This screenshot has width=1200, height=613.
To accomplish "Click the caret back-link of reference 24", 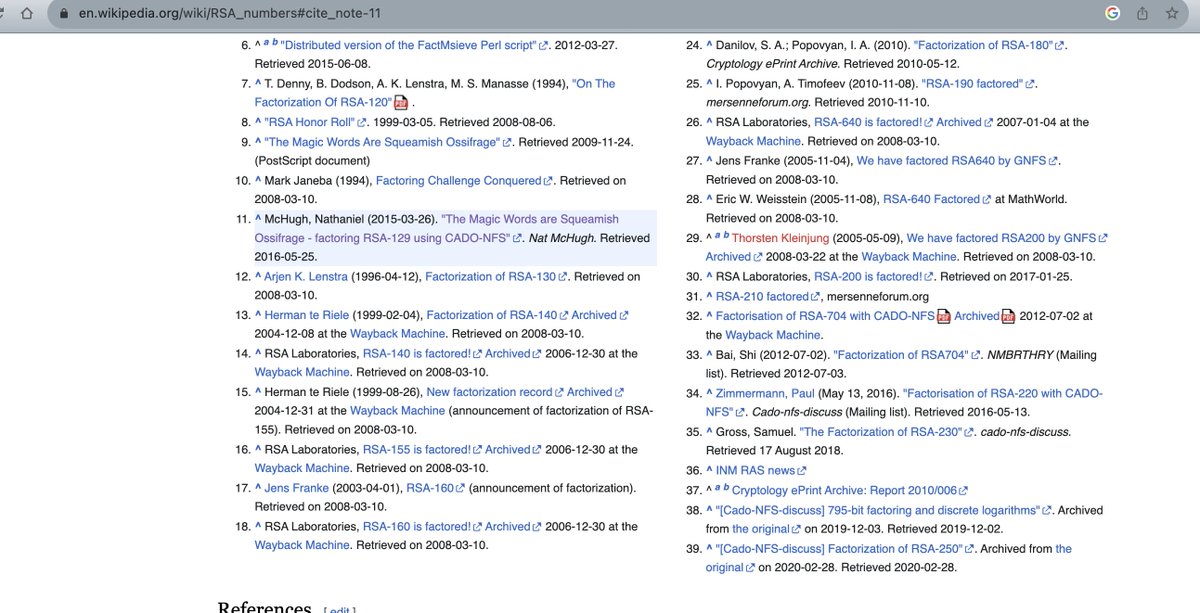I will tap(709, 46).
